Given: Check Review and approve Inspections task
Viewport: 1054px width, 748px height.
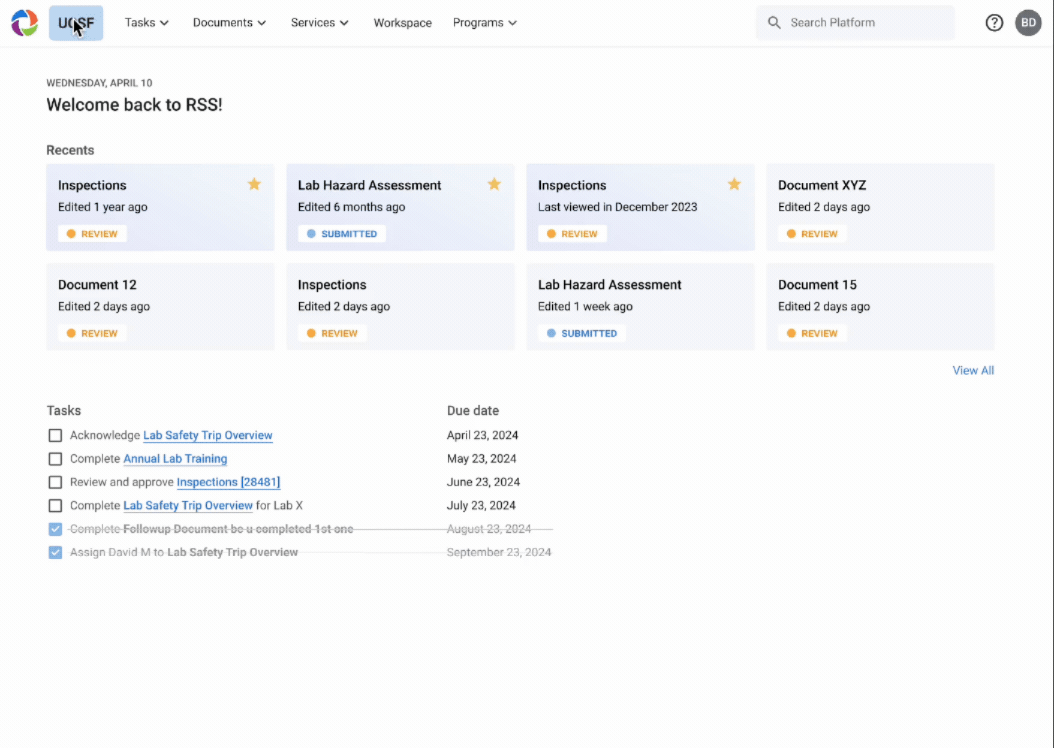Looking at the screenshot, I should point(55,483).
